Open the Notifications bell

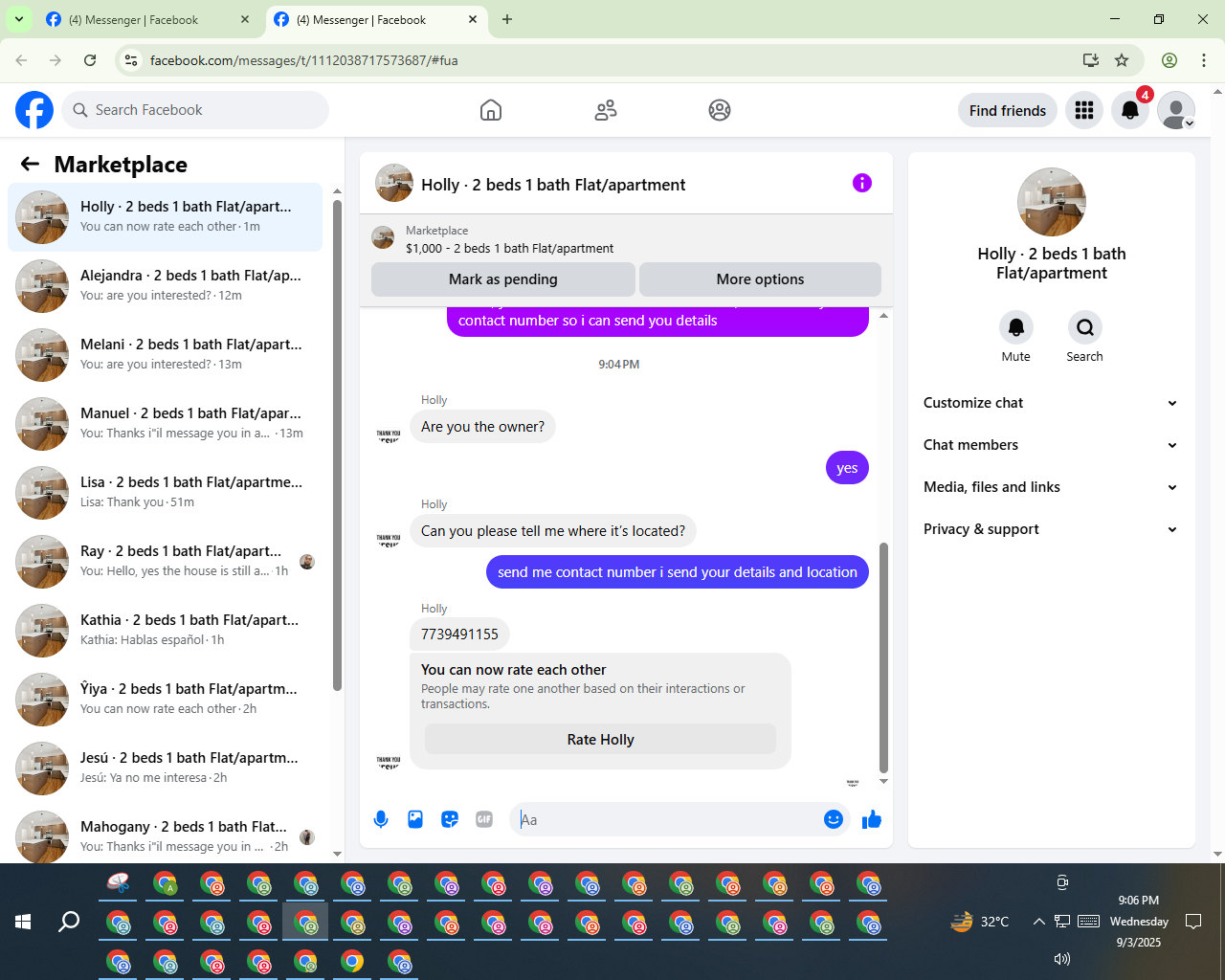[x=1130, y=110]
